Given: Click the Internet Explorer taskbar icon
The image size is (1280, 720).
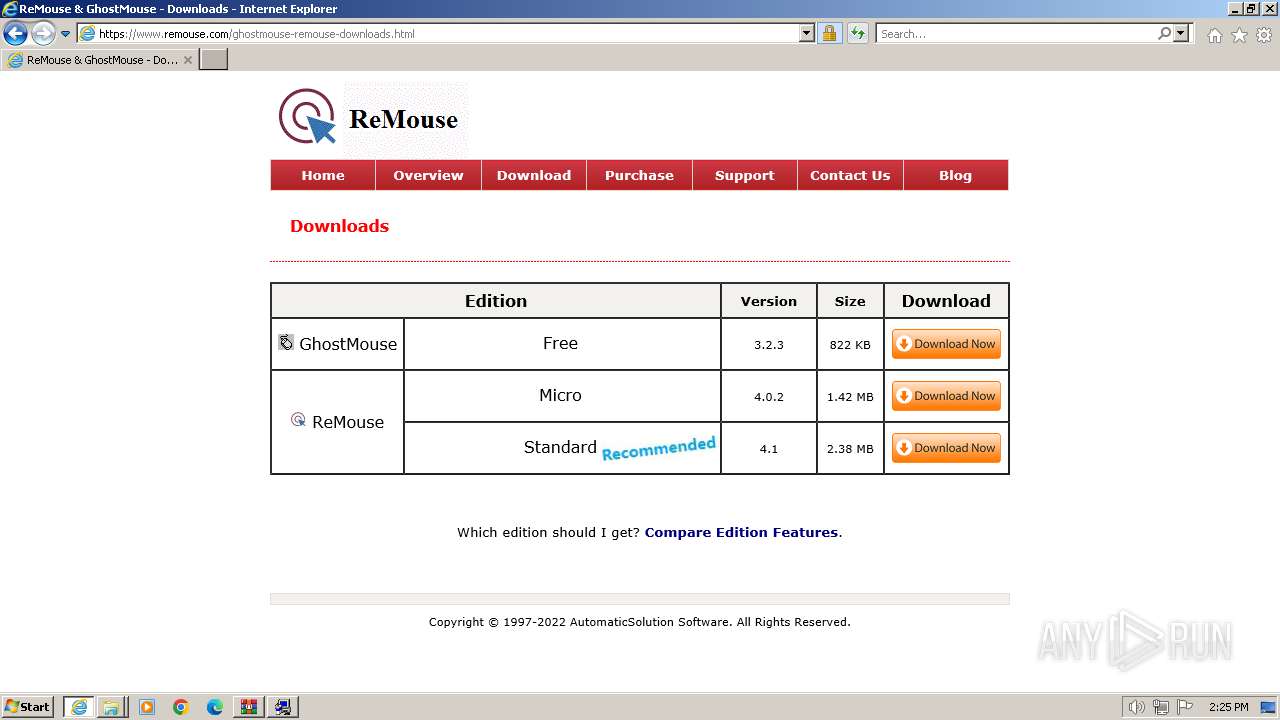Looking at the screenshot, I should (x=78, y=707).
